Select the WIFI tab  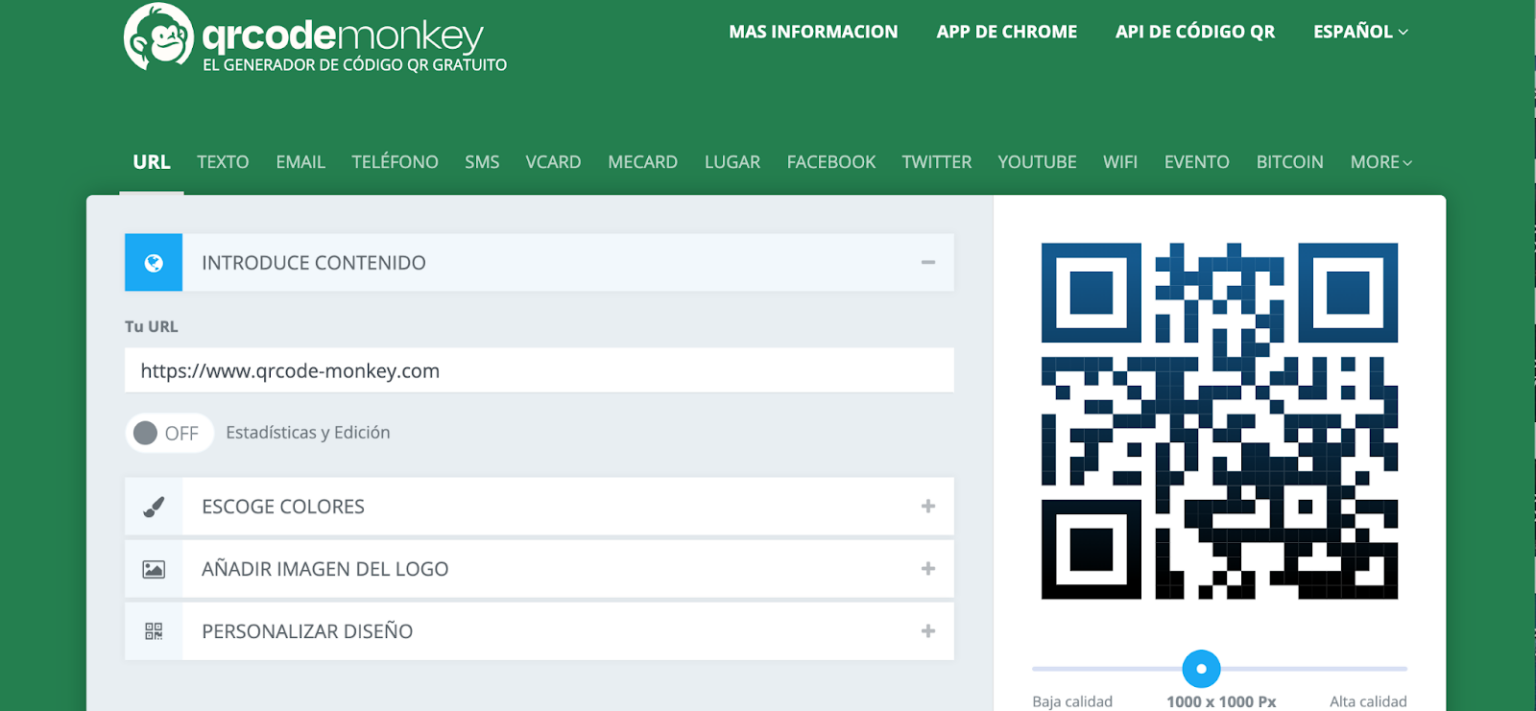coord(1120,161)
